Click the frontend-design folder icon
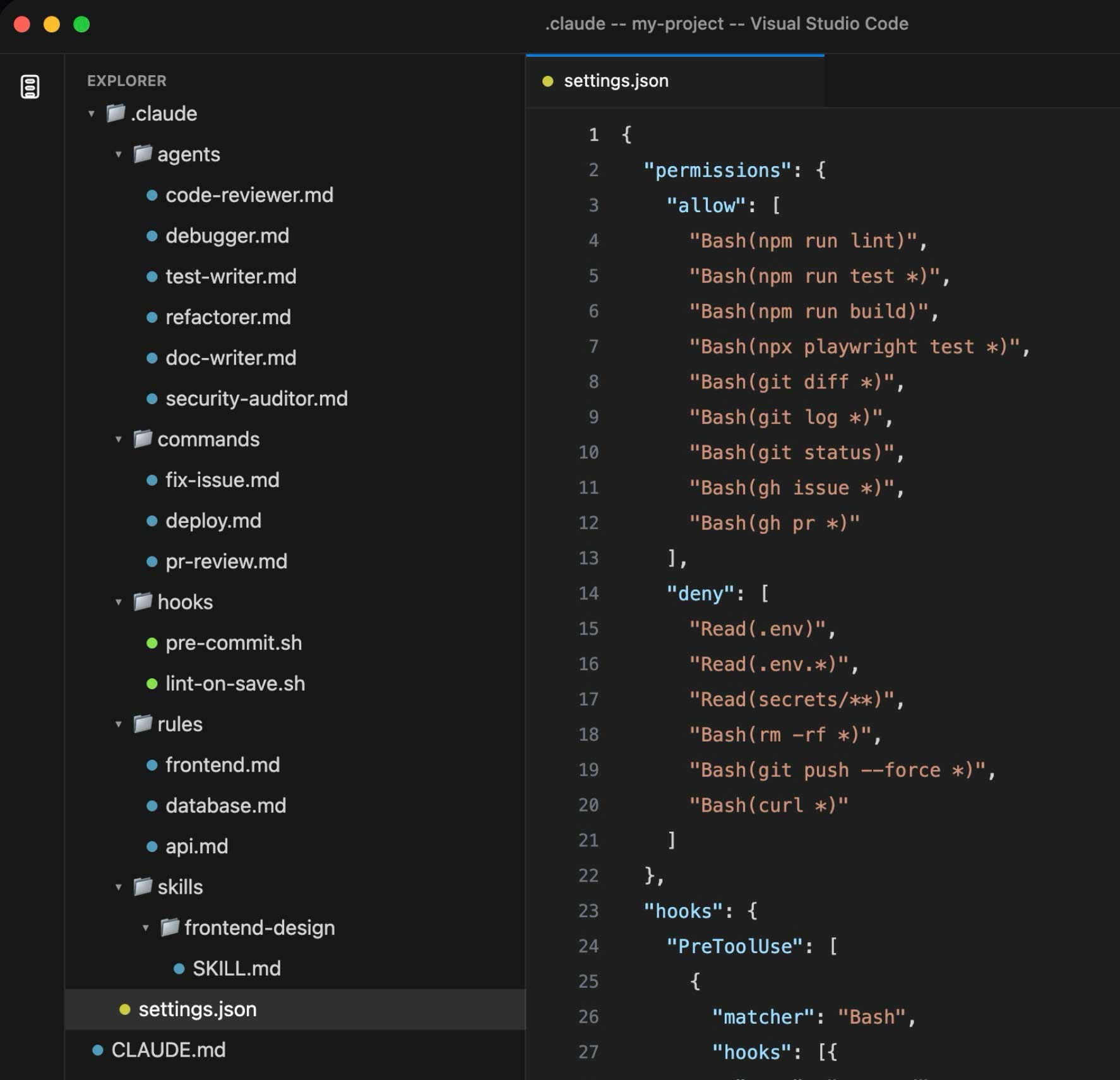The width and height of the screenshot is (1120, 1080). tap(170, 927)
